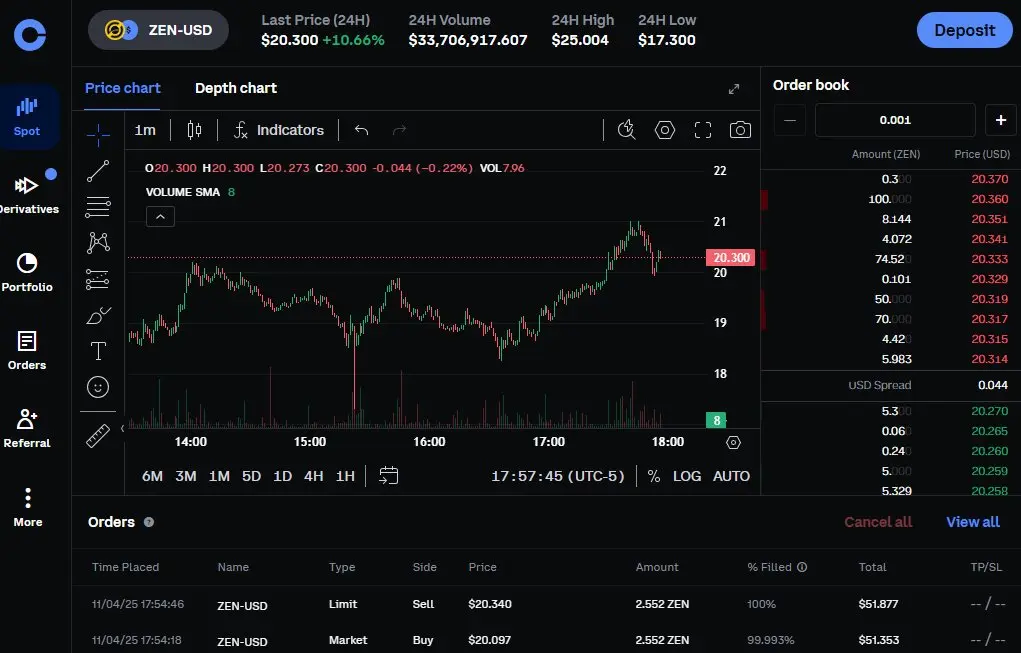Select the 20.370 ask price row
The image size is (1021, 653).
(891, 179)
